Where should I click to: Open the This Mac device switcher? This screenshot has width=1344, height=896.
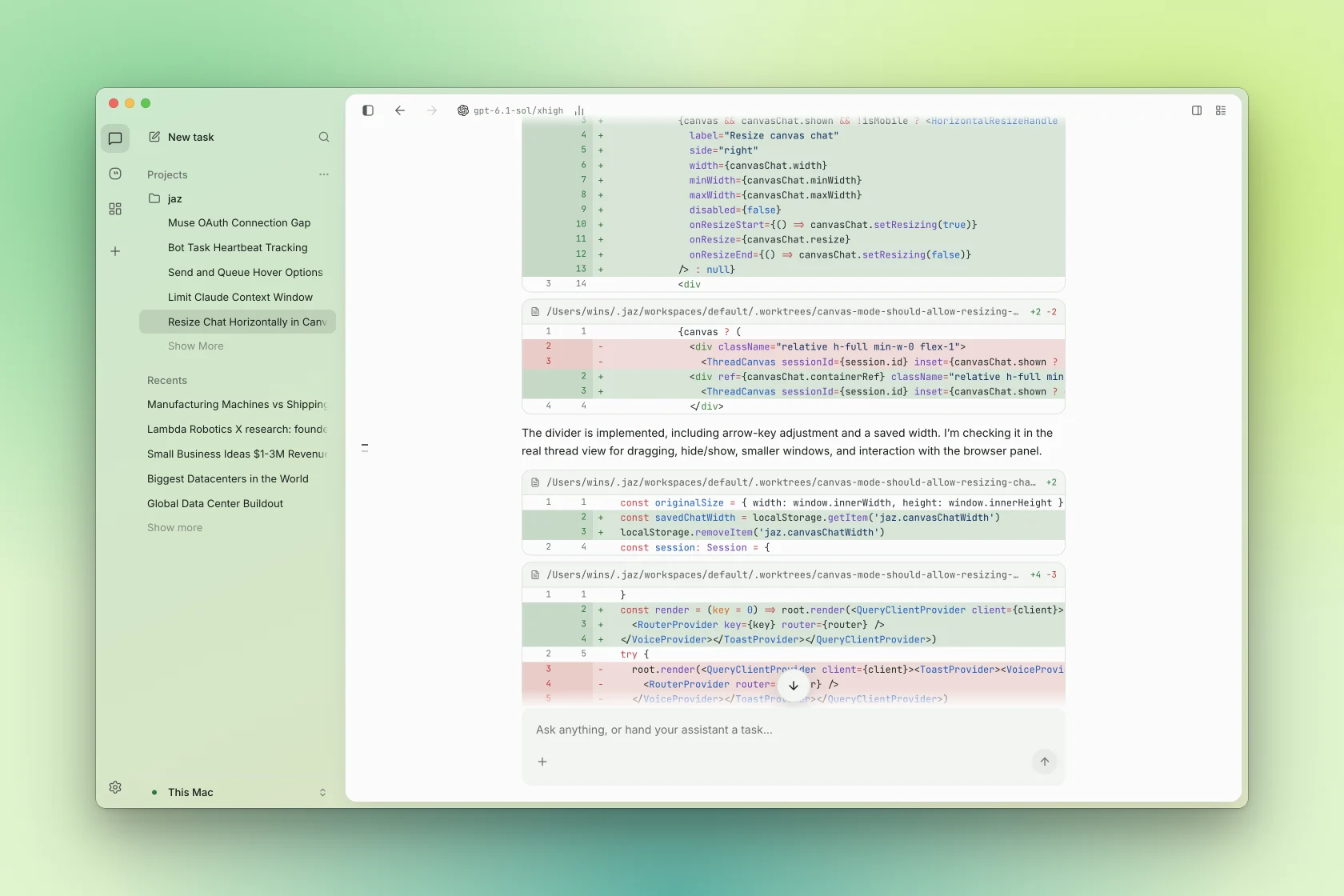coord(238,792)
